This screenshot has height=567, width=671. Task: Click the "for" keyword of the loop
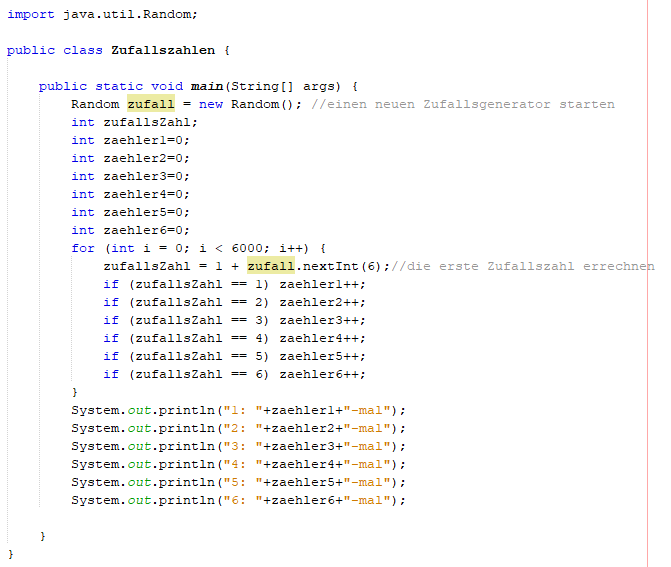83,248
